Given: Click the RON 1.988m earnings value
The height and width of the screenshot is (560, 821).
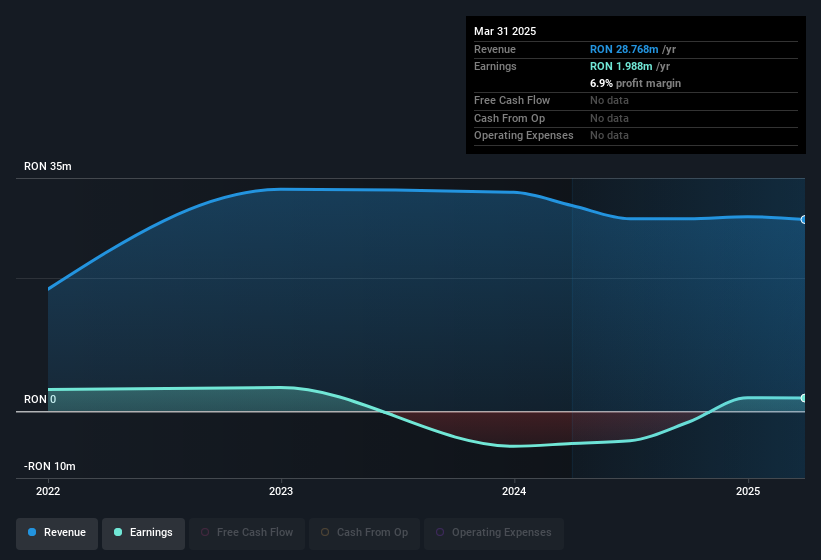Looking at the screenshot, I should [x=621, y=66].
